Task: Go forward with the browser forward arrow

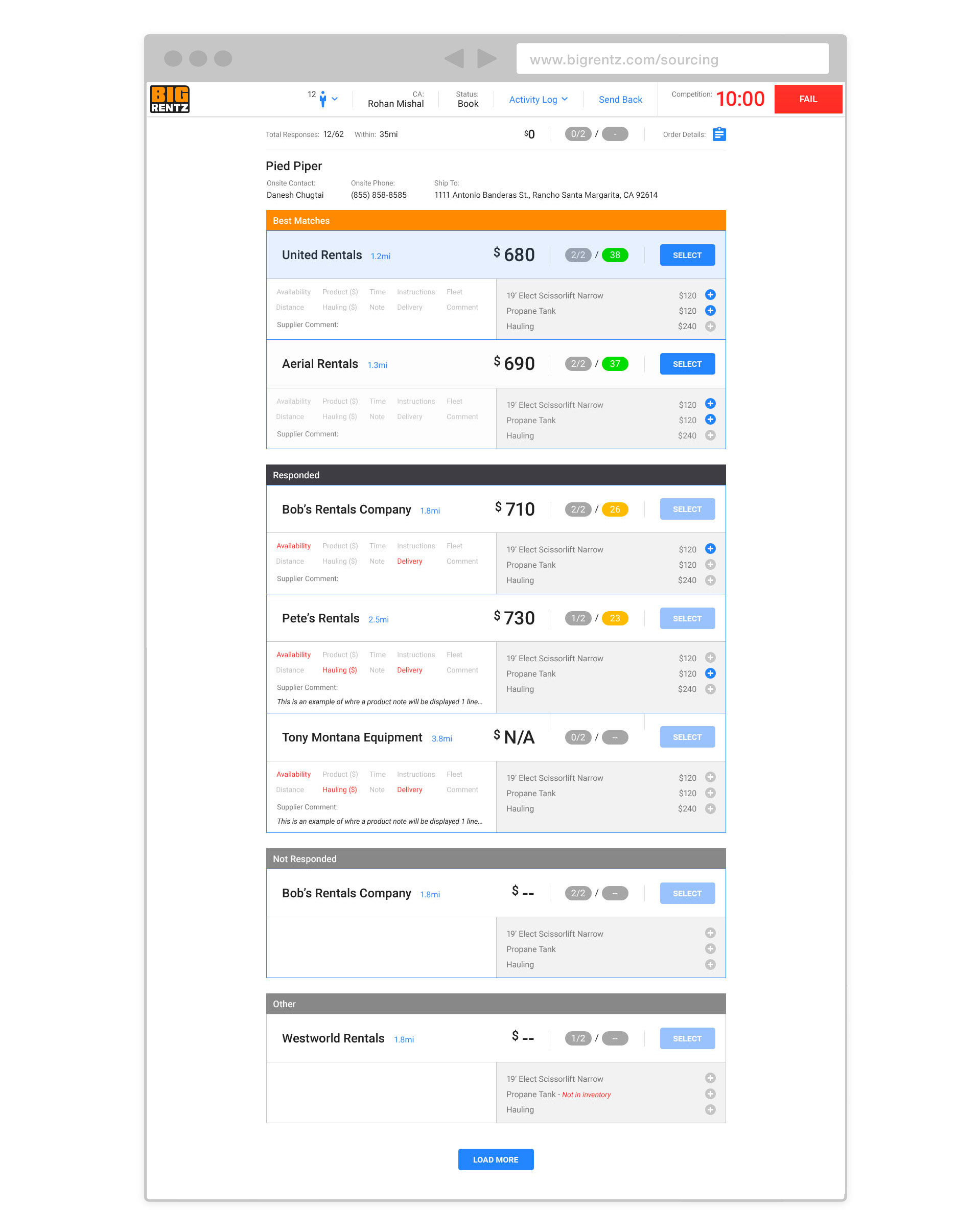Action: pos(486,58)
